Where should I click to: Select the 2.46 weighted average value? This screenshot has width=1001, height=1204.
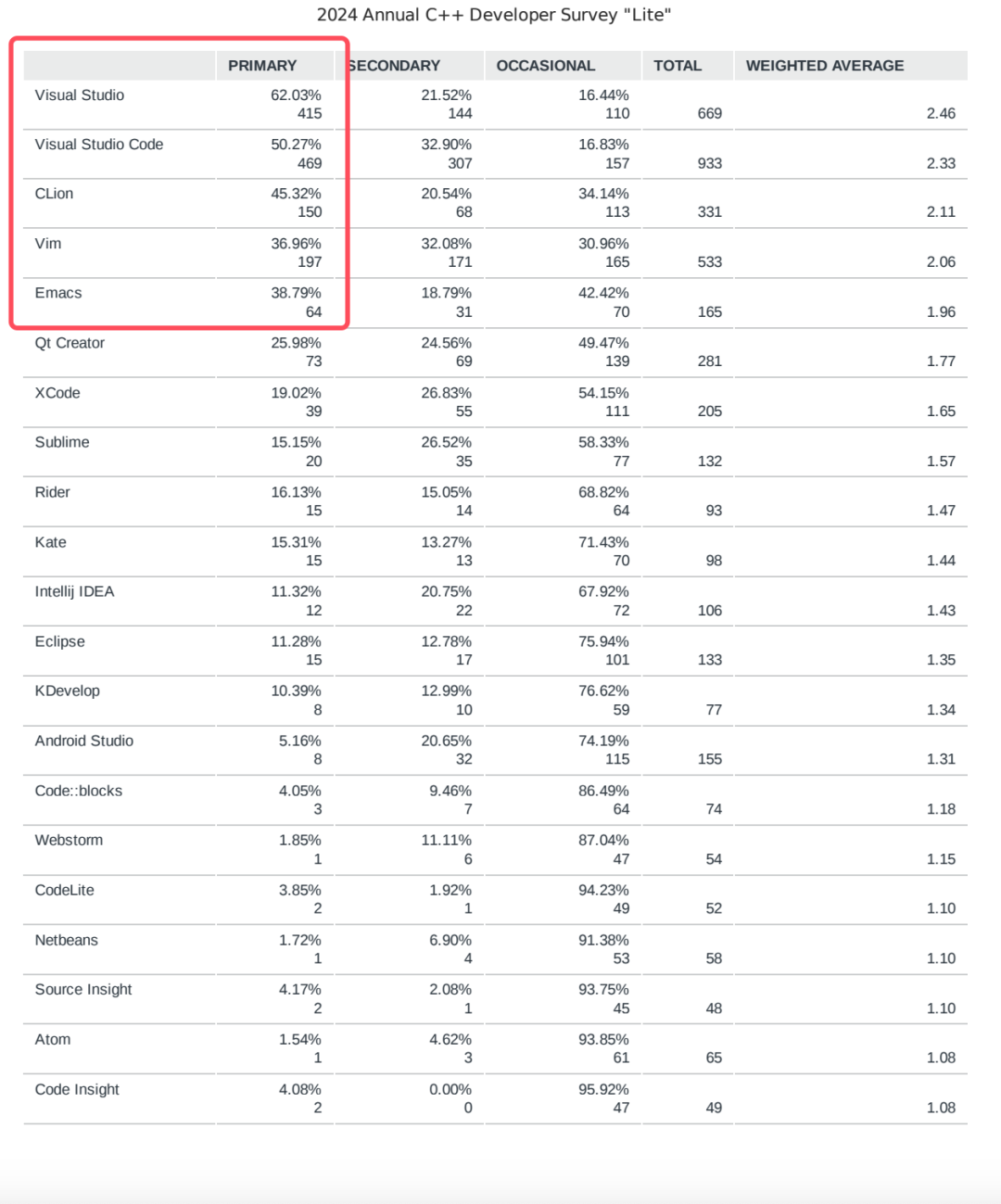pos(941,113)
